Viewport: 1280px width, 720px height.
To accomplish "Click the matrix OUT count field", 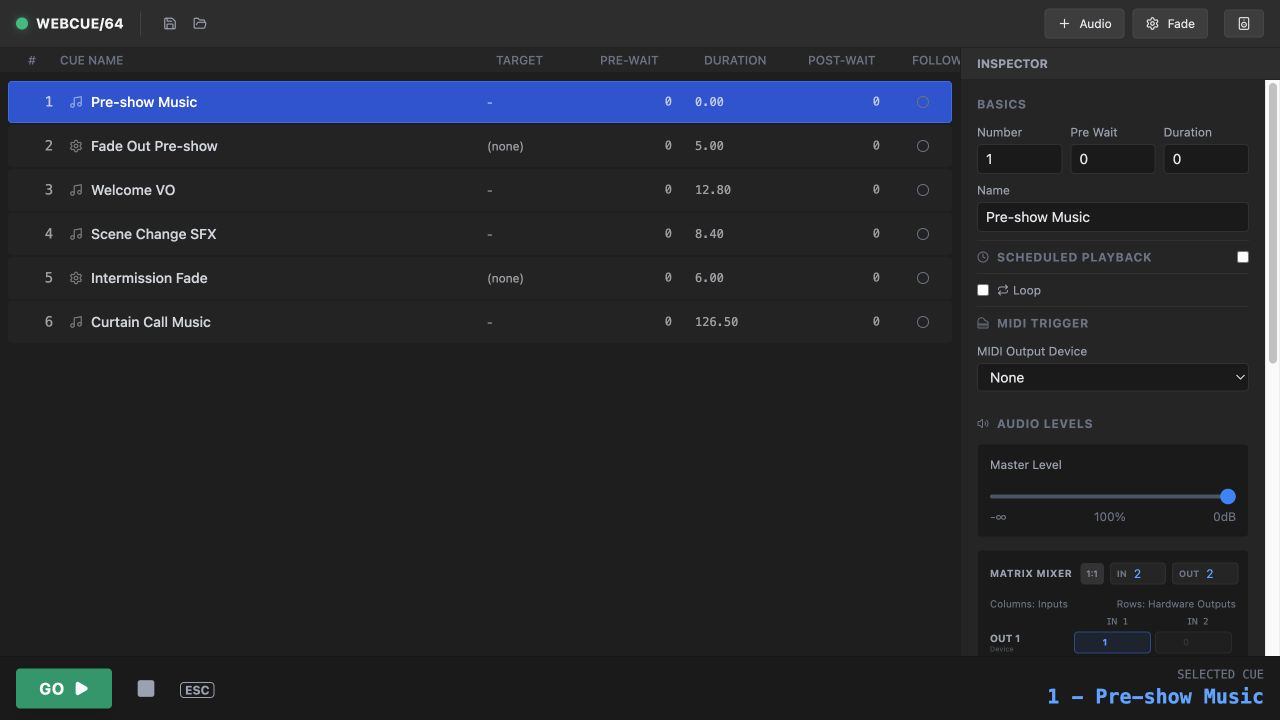I will point(1205,574).
